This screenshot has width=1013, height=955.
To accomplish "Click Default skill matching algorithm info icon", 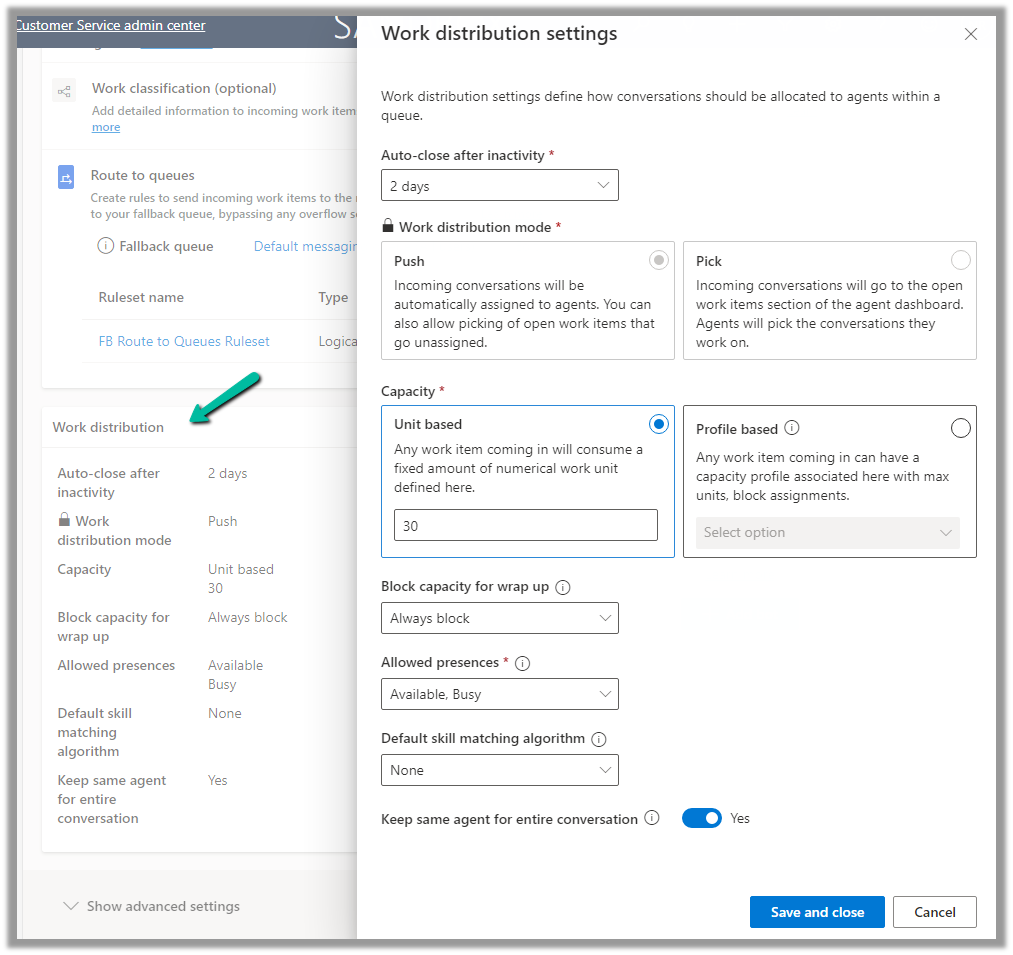I will (x=599, y=739).
